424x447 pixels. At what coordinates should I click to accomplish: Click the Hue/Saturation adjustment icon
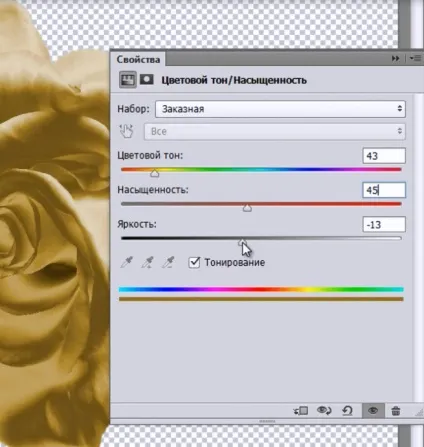(128, 80)
